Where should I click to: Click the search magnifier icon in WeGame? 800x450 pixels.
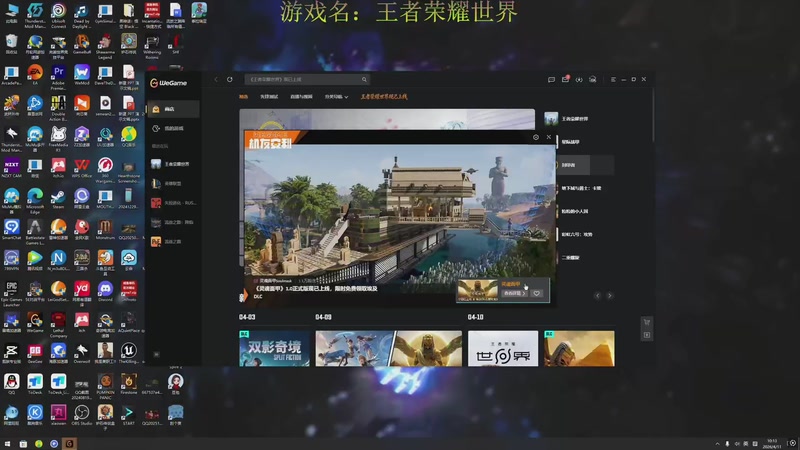tap(364, 80)
